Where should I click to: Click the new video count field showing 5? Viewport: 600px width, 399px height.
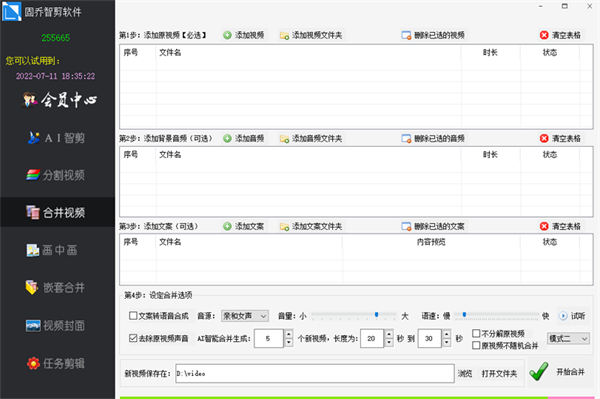269,339
